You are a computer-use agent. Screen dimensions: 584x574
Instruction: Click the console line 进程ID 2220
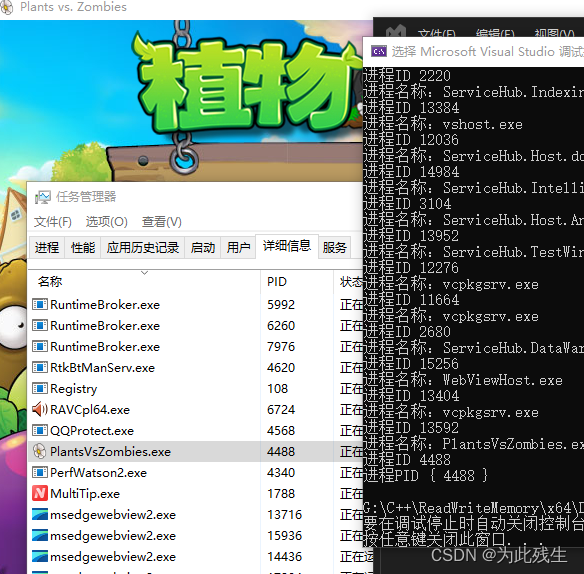click(x=407, y=76)
